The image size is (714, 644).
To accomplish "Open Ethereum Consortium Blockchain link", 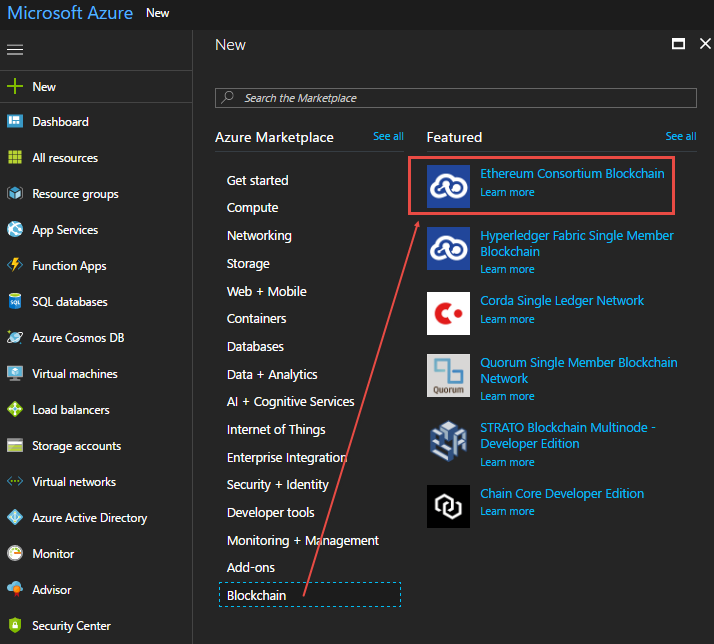I will coord(572,174).
